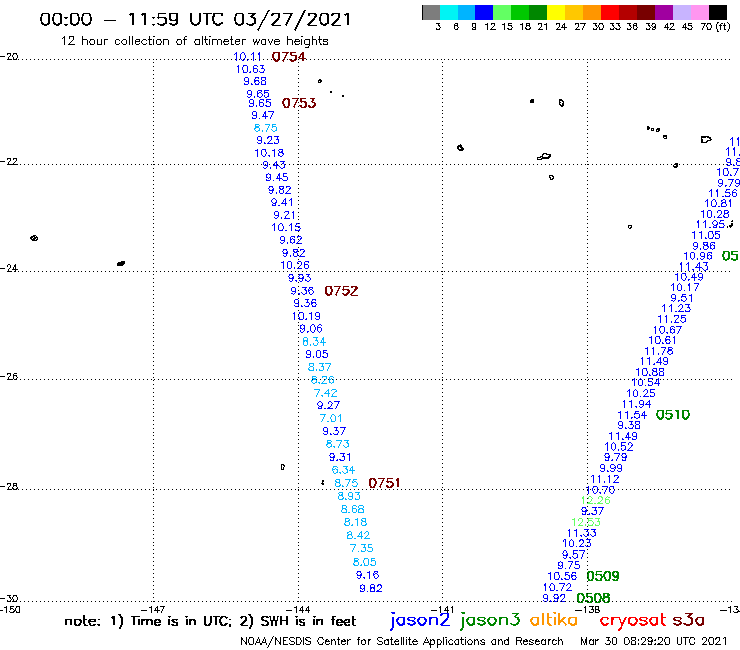Click the jason3 satellite legend label
Viewport: 740px width, 650px height.
click(490, 620)
